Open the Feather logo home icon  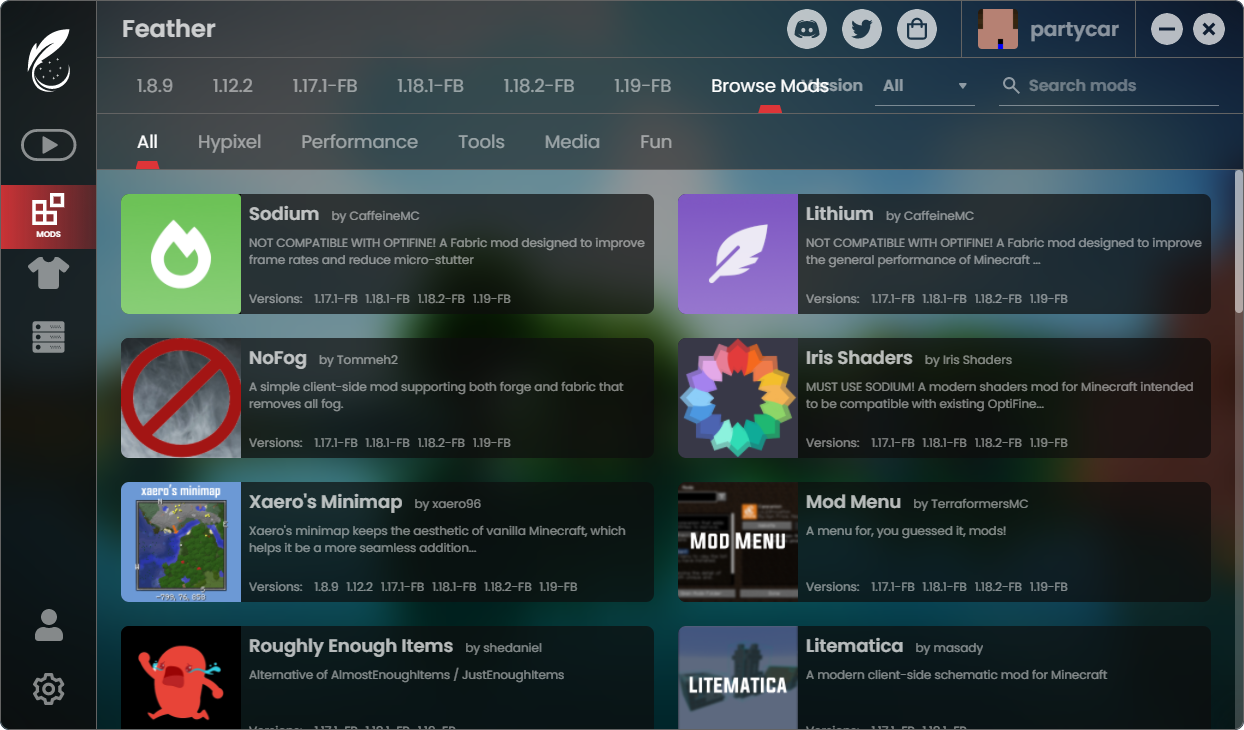48,60
